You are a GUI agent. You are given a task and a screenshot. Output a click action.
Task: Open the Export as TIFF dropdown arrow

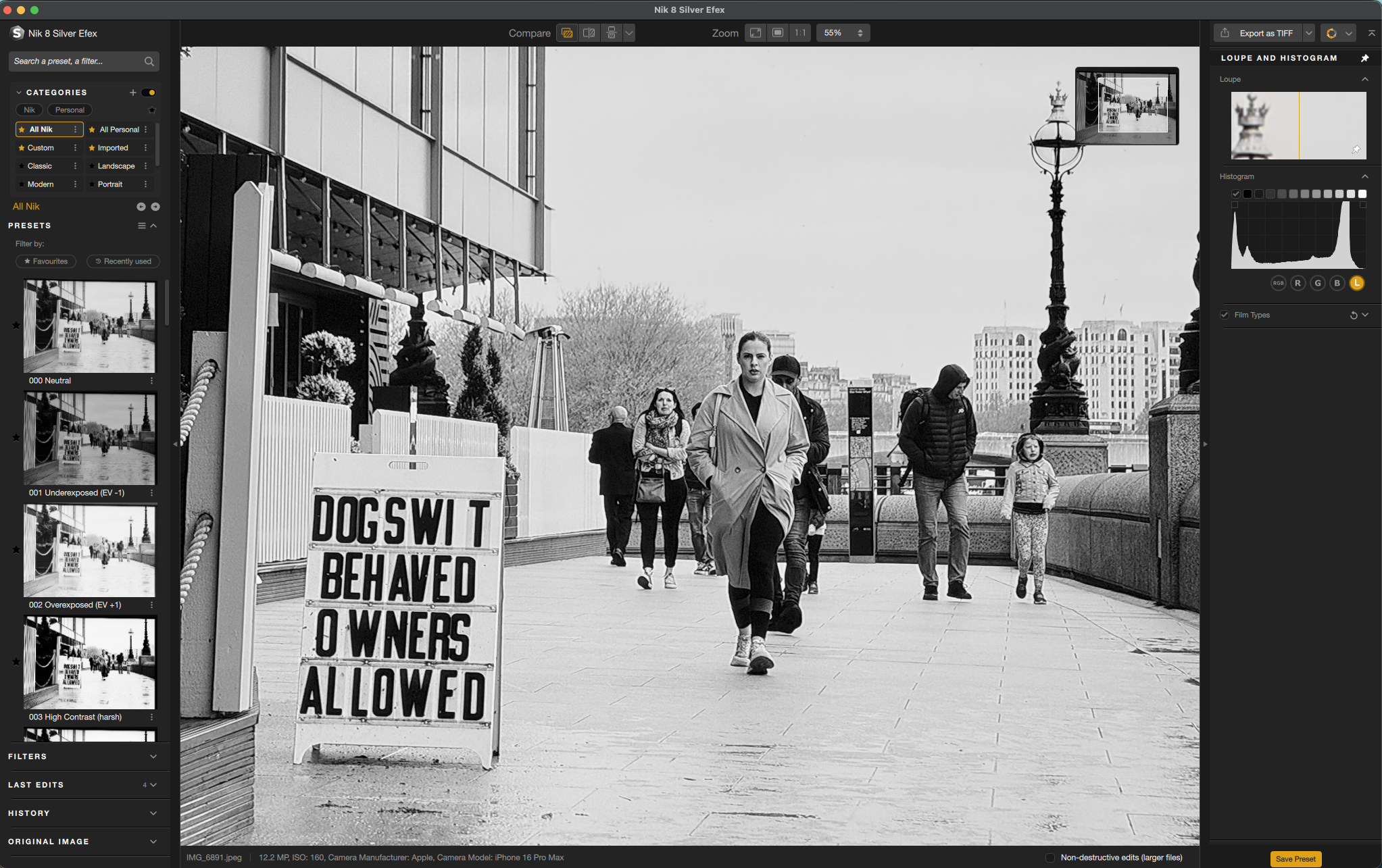click(1309, 33)
